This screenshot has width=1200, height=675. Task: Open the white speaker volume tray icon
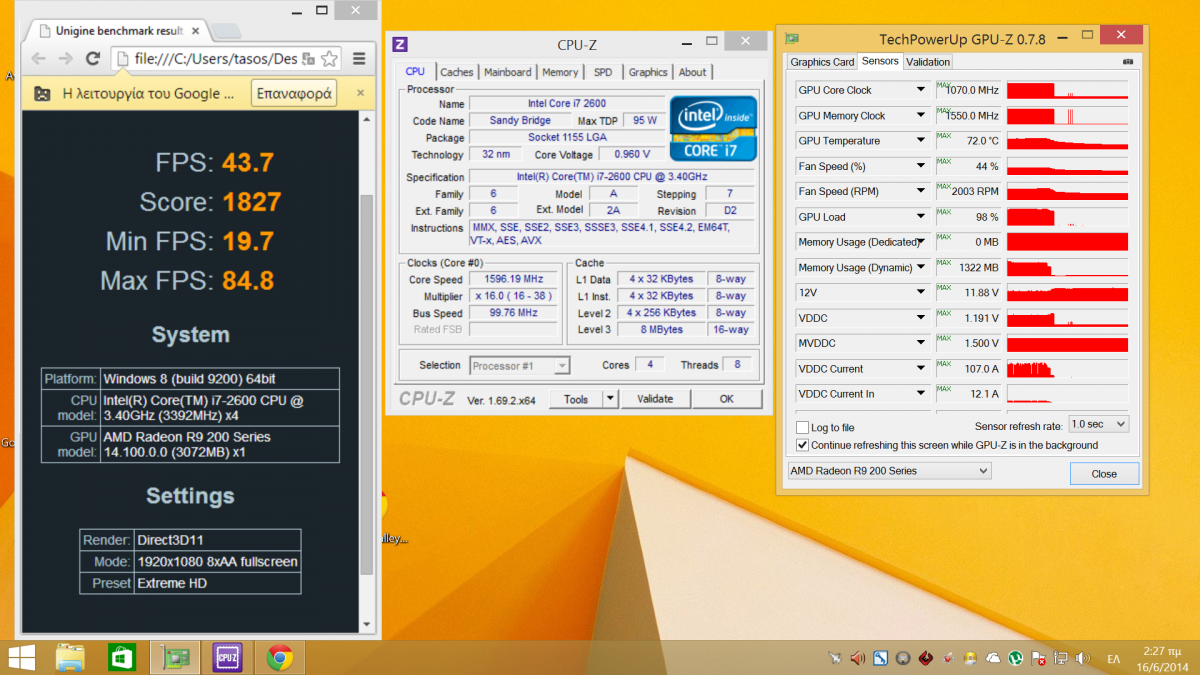click(x=1083, y=658)
